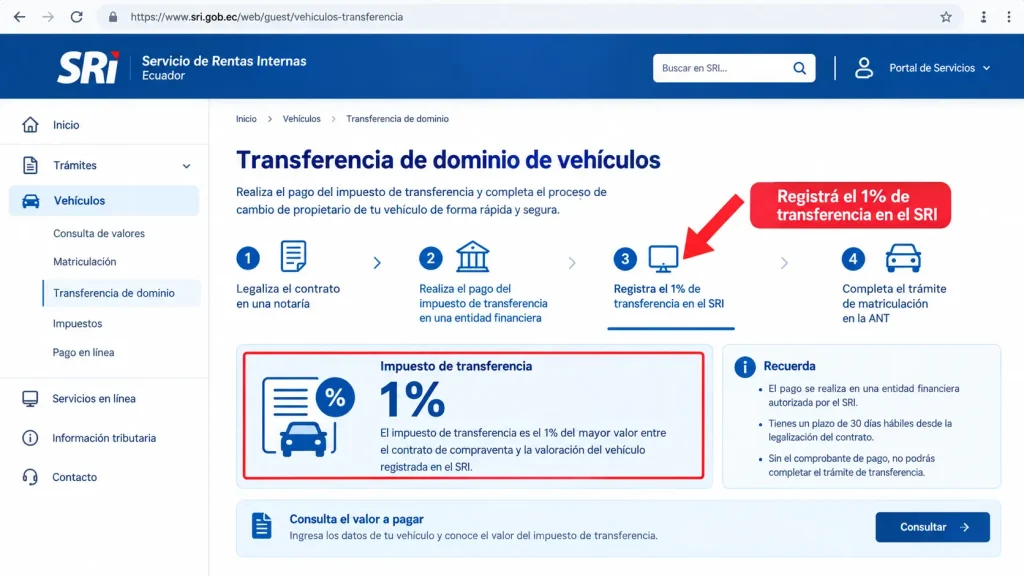Viewport: 1024px width, 576px height.
Task: Click the Vehículos car icon in sidebar
Action: click(x=31, y=200)
